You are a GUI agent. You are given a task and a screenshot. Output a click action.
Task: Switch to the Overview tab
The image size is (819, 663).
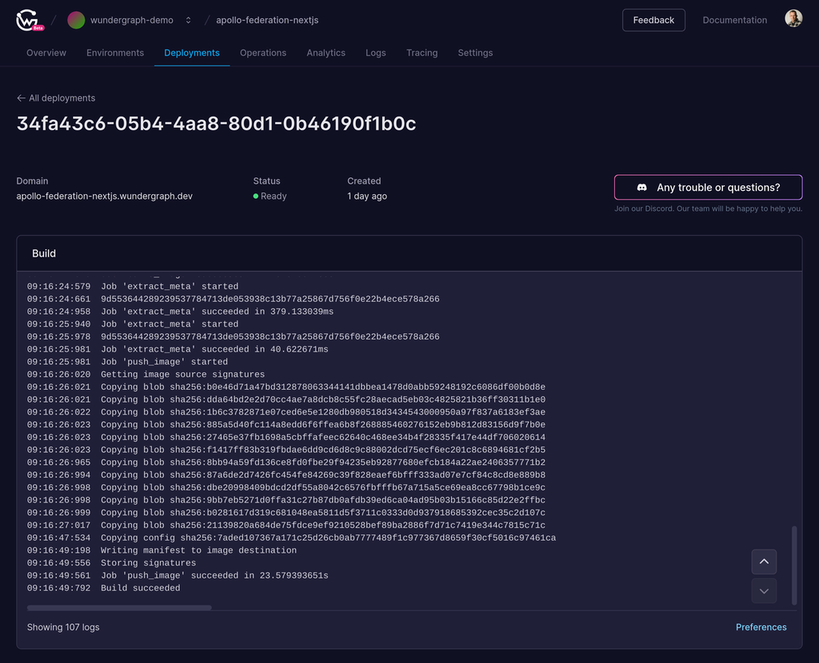tap(46, 53)
